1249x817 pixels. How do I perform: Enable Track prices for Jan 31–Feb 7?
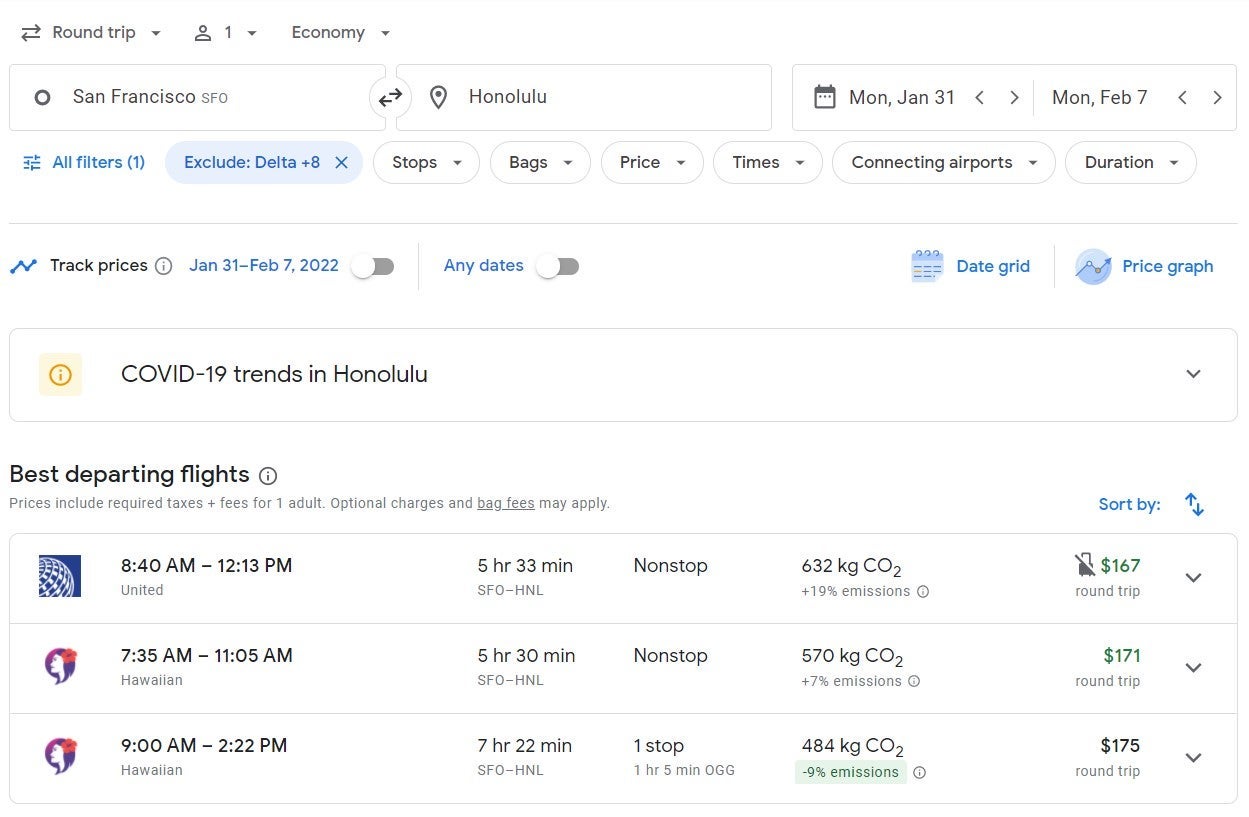373,266
